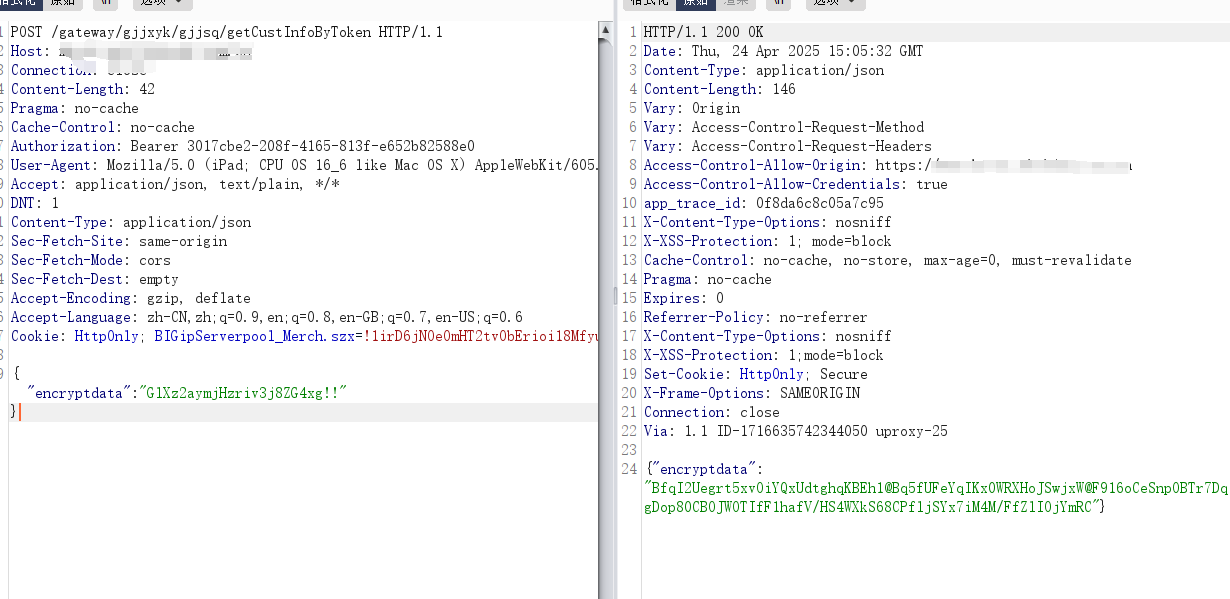The height and width of the screenshot is (599, 1230).
Task: Click the Vary: Origin header
Action: tap(692, 108)
